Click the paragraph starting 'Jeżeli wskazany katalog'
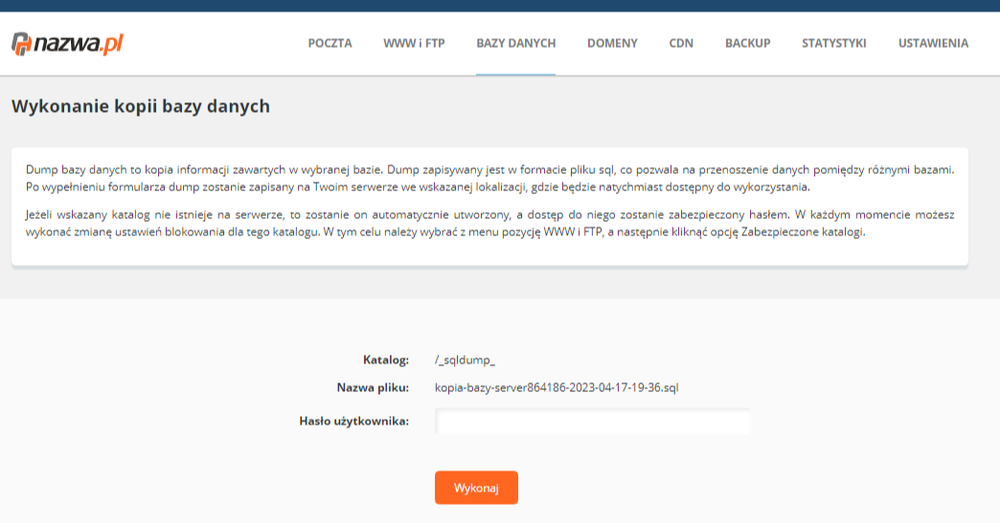 (490, 224)
